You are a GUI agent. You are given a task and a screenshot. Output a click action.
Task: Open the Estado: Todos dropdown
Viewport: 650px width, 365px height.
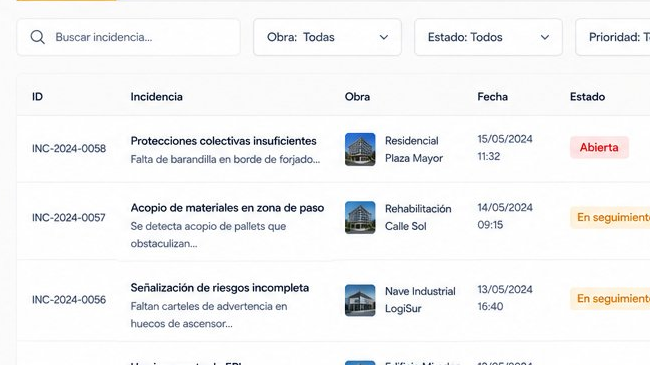pos(488,37)
